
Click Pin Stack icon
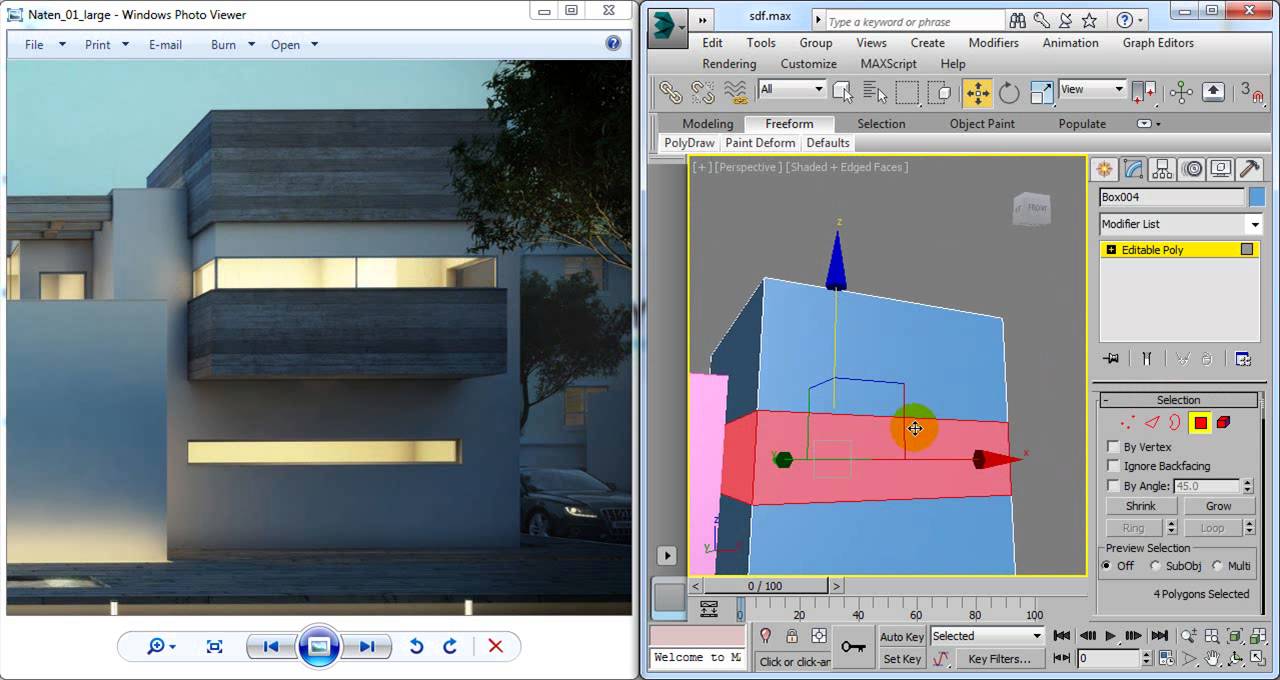tap(1110, 359)
